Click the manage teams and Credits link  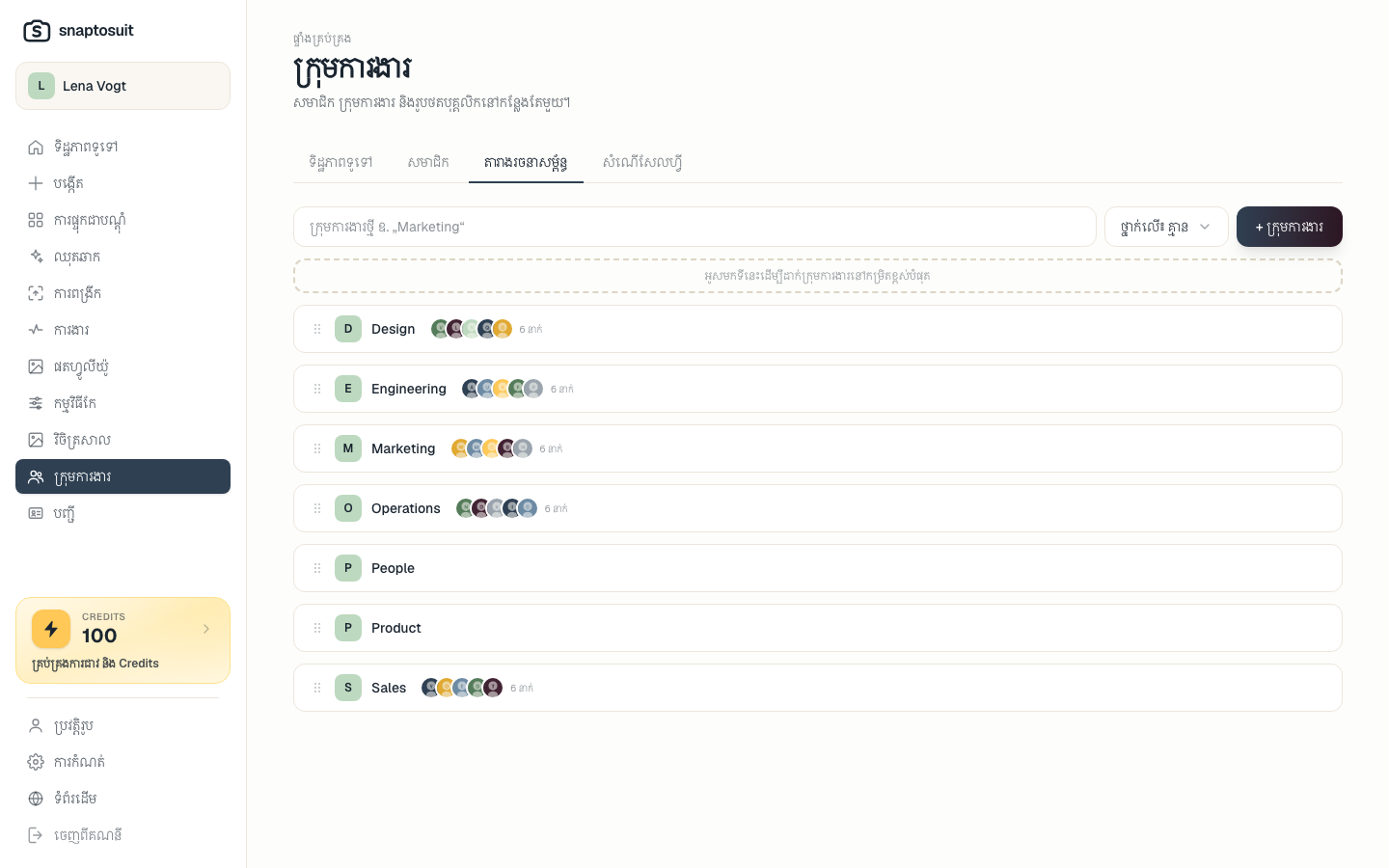pyautogui.click(x=95, y=664)
